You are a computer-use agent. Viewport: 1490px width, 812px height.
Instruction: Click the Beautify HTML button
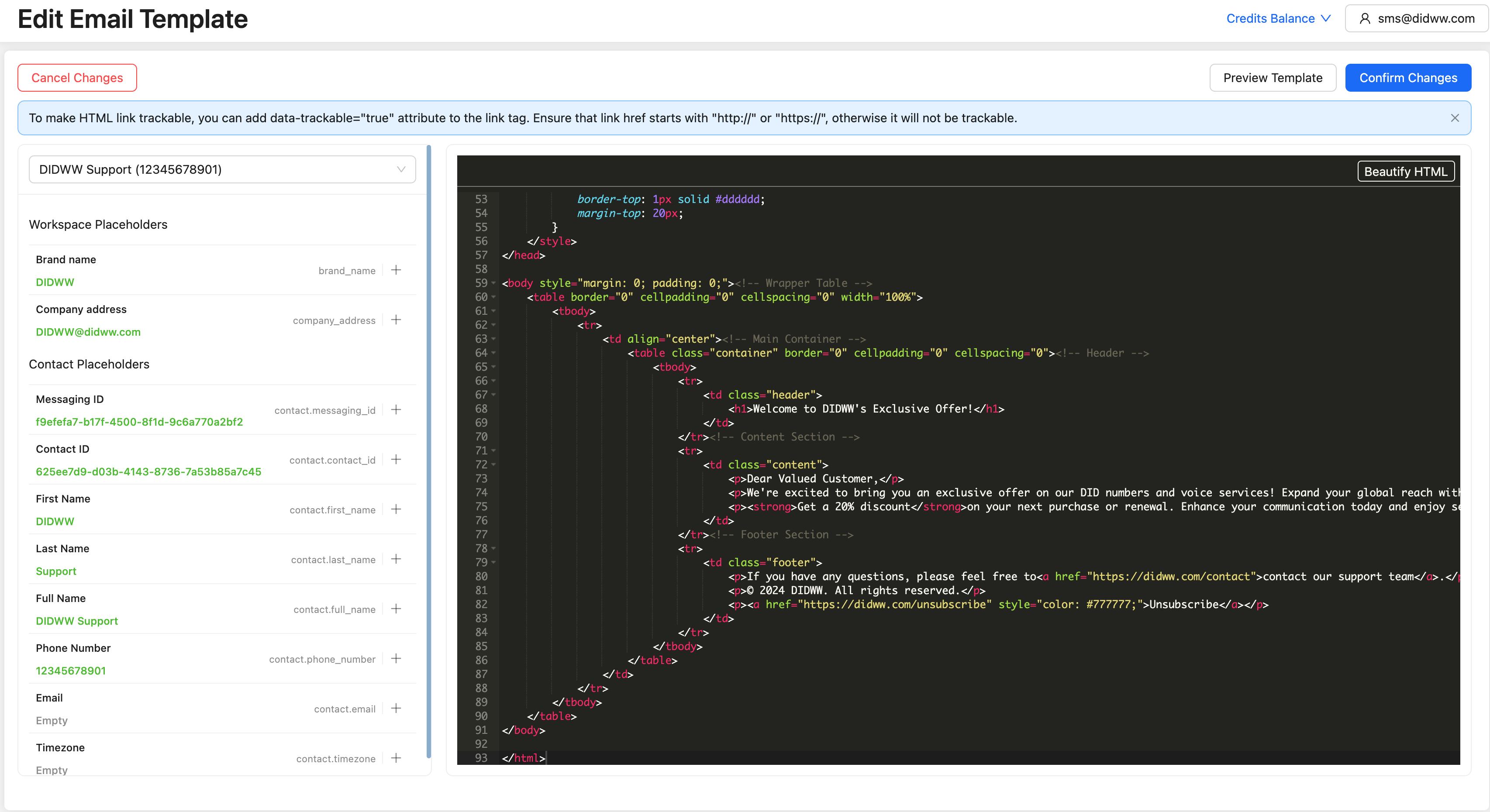(1405, 172)
